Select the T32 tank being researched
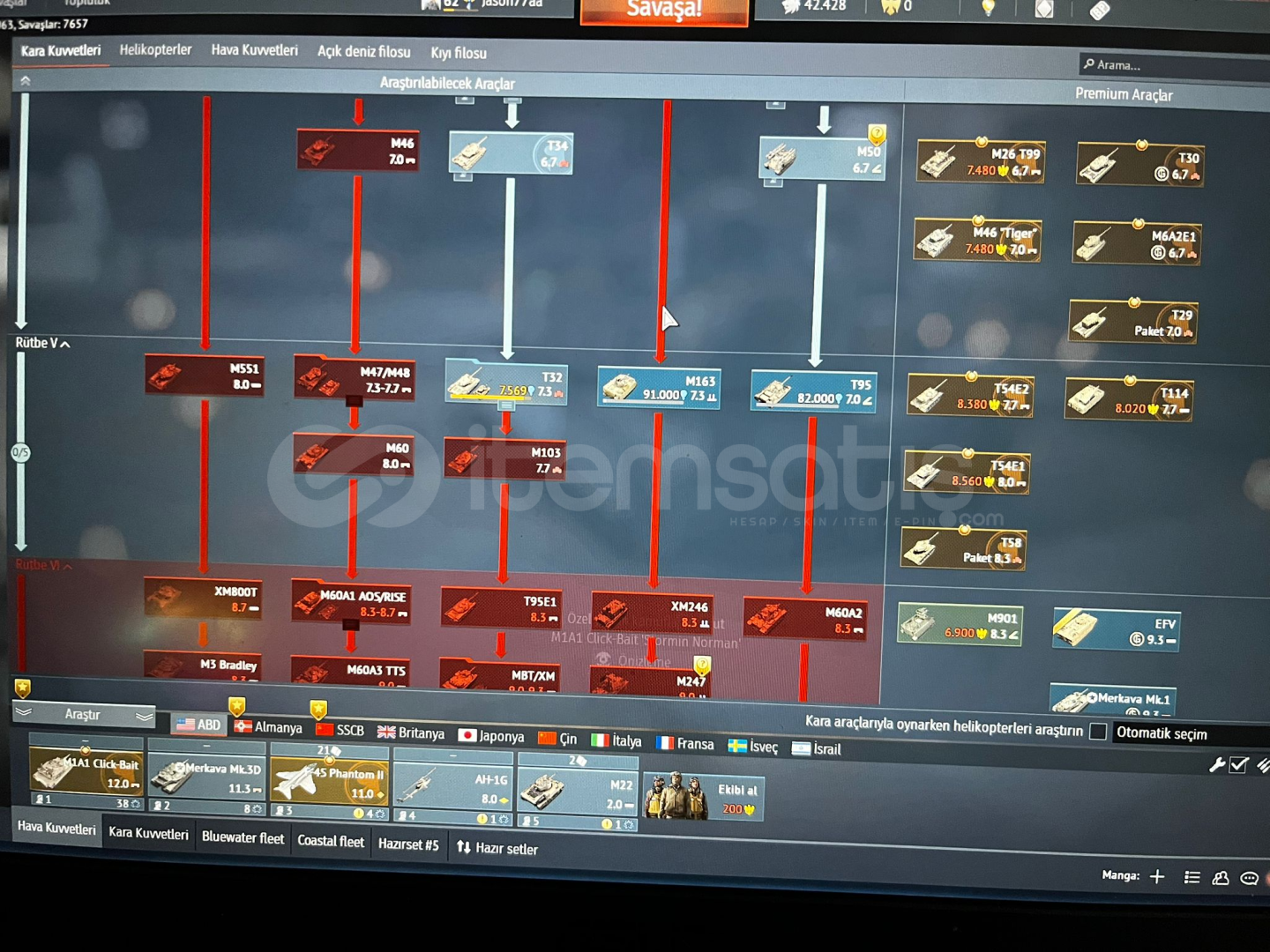 [x=506, y=383]
